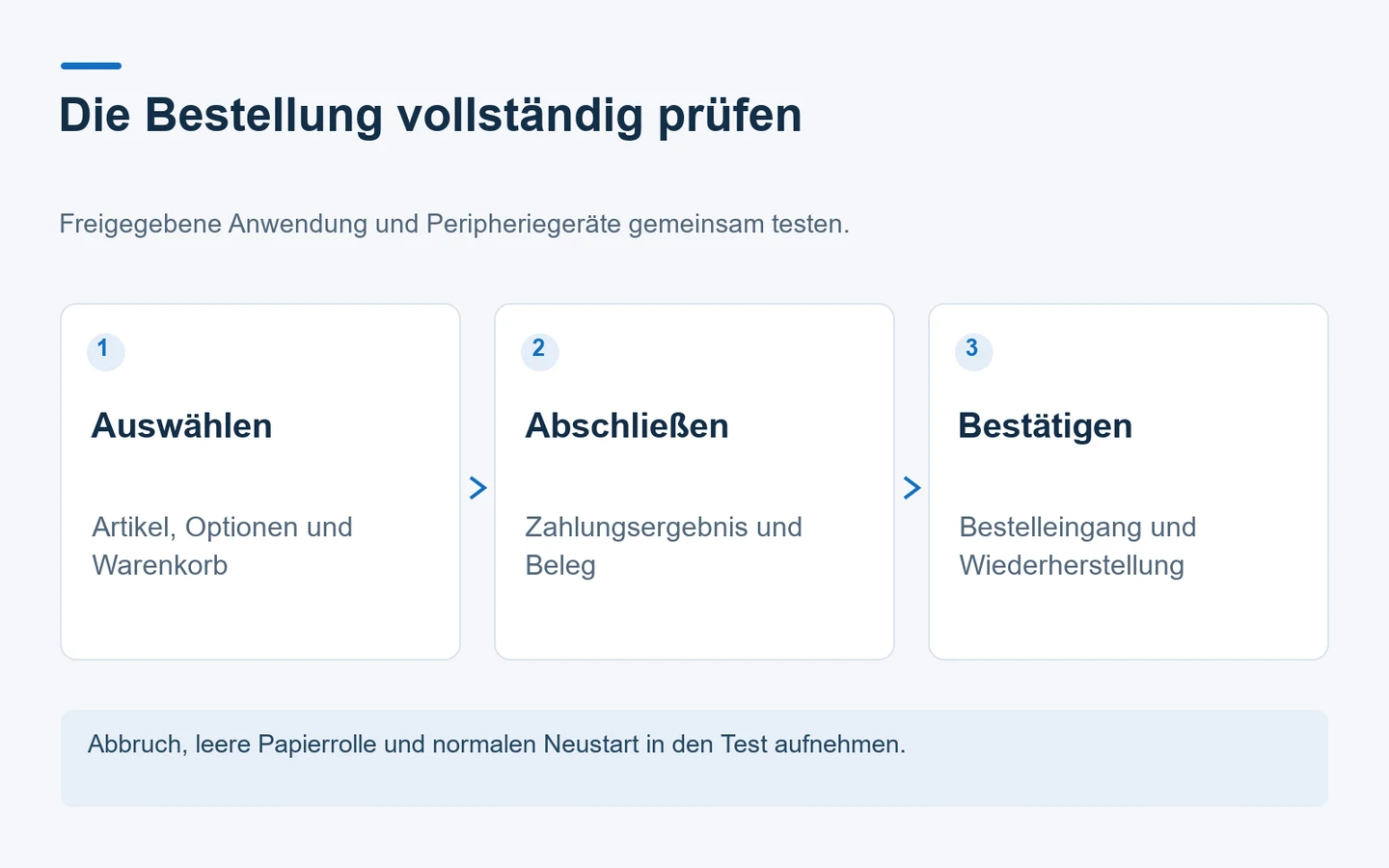Click the "Bestätigen" card title

click(x=1046, y=425)
